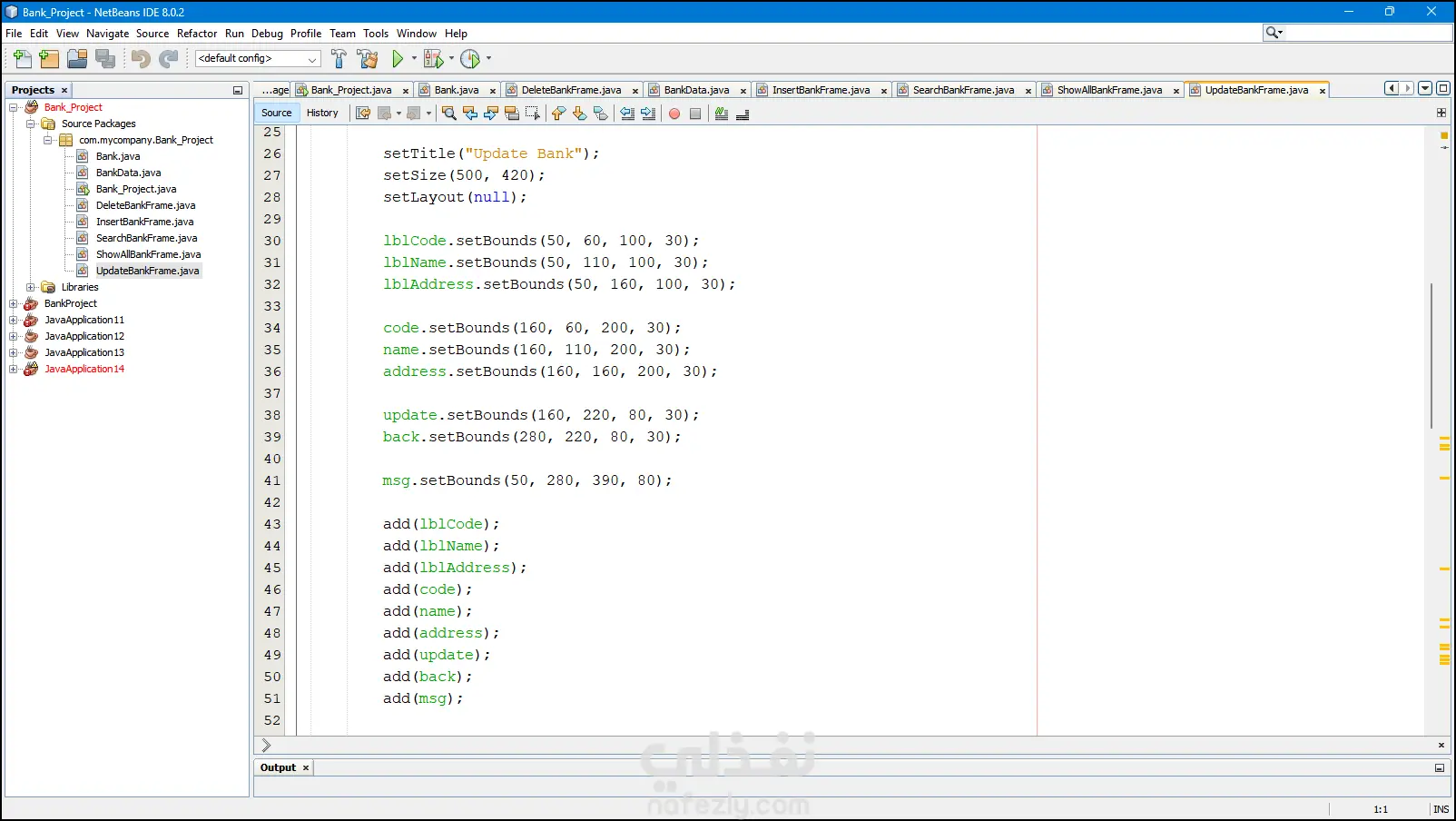Screen dimensions: 1456x821
Task: Click the Source view button
Action: tap(277, 113)
